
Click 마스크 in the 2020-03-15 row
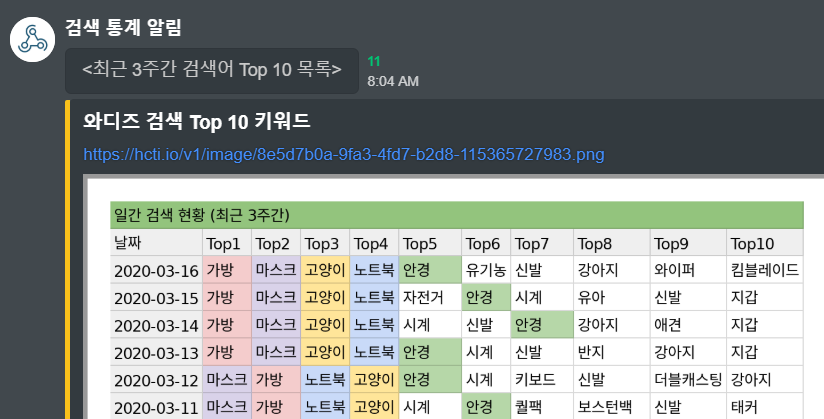(276, 298)
